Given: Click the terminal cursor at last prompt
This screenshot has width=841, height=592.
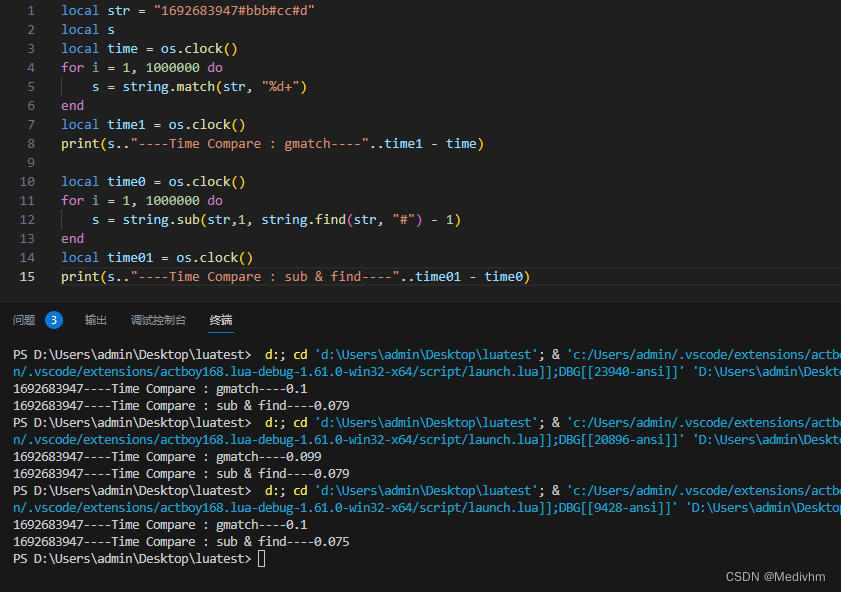Looking at the screenshot, I should click(261, 559).
